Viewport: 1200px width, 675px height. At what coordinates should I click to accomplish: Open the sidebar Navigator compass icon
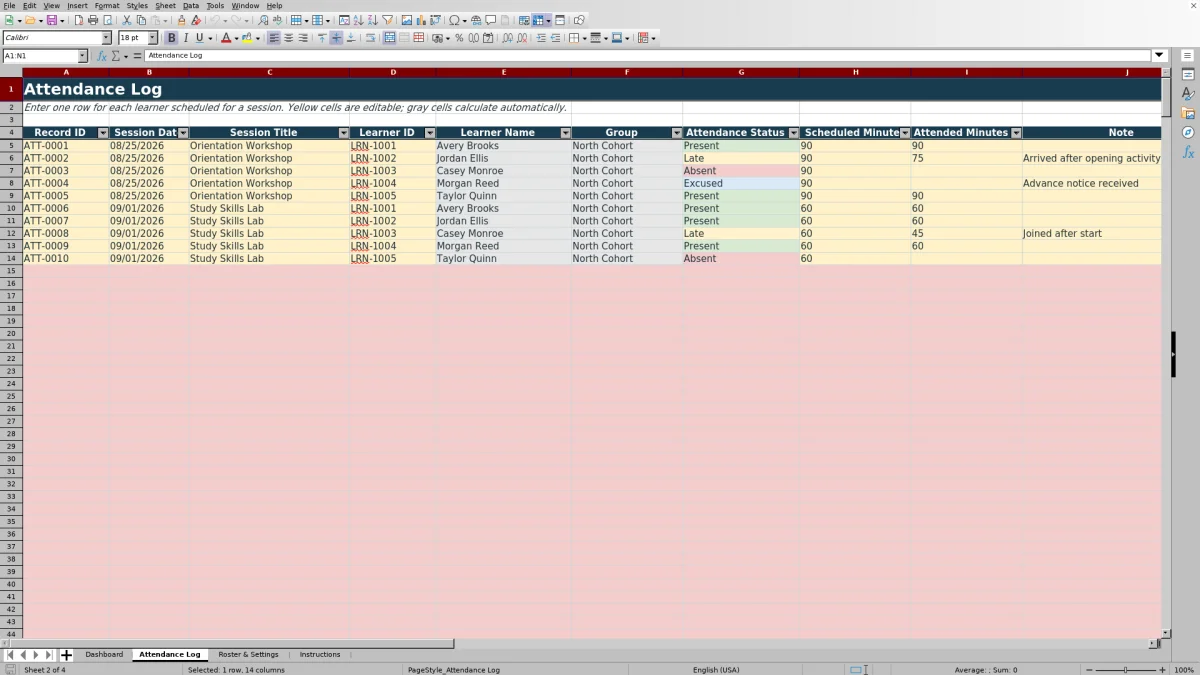click(x=1188, y=132)
